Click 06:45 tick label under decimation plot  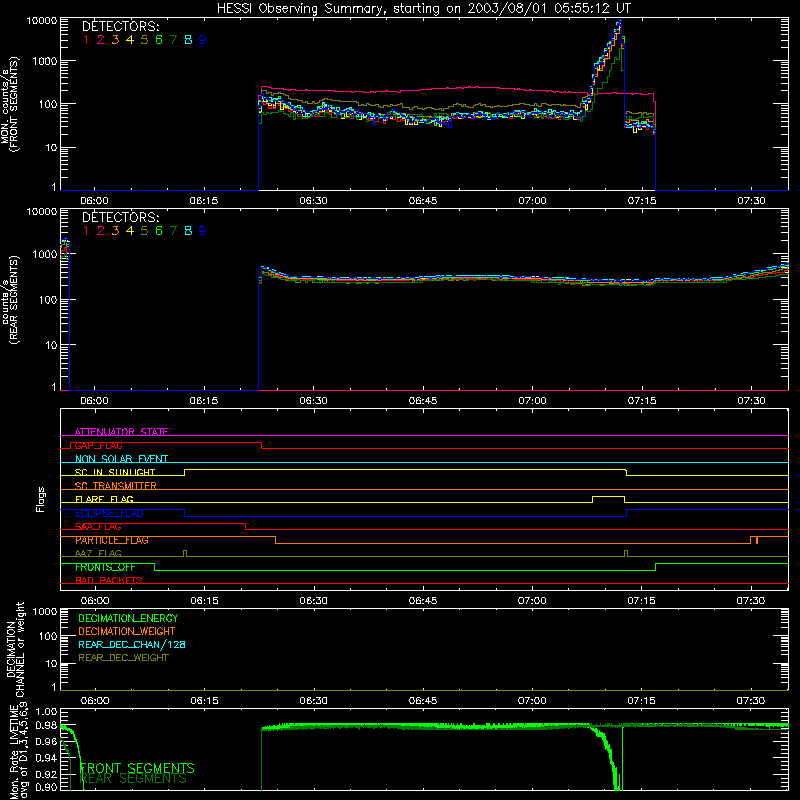pyautogui.click(x=422, y=701)
